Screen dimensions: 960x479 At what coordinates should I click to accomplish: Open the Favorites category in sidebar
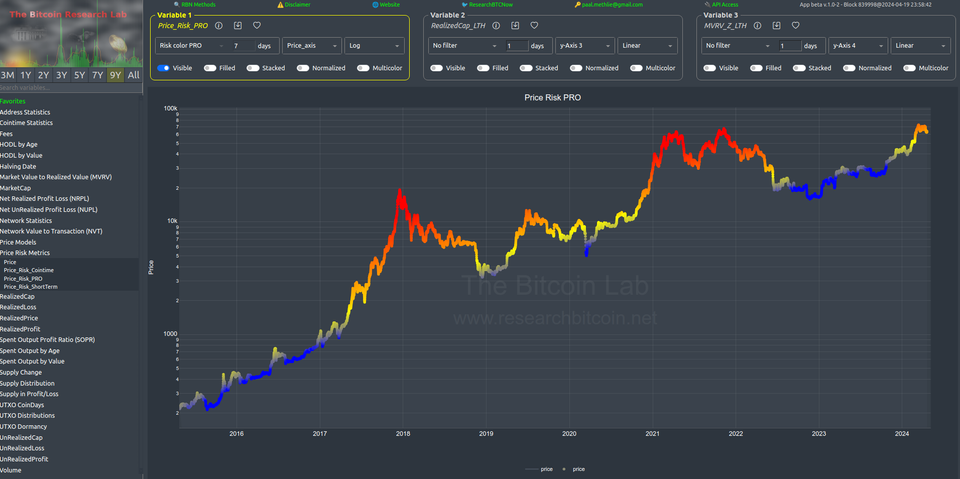13,101
